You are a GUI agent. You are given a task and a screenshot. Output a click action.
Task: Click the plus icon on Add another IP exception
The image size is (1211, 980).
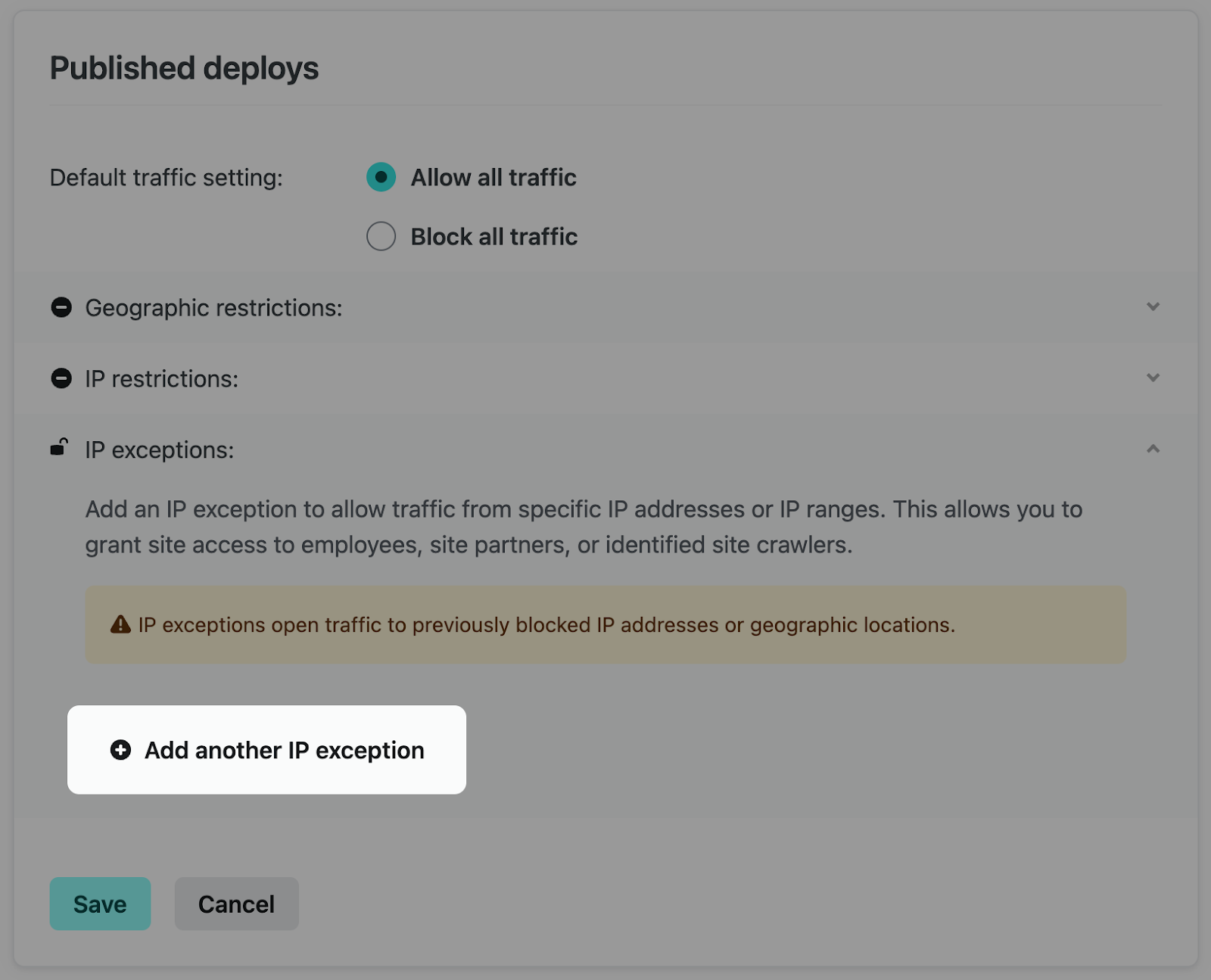click(x=120, y=750)
